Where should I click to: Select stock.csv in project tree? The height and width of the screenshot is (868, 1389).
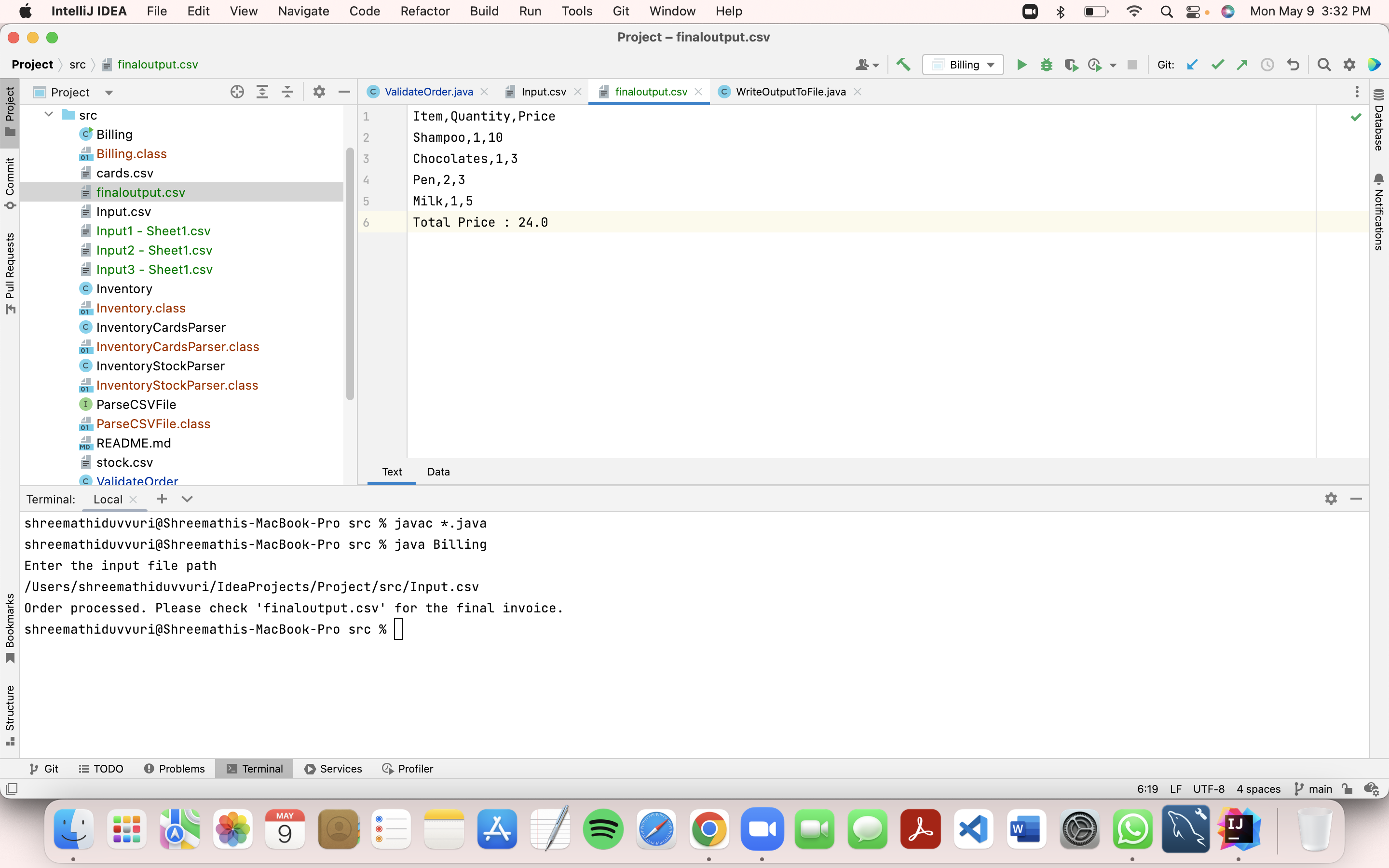click(124, 462)
